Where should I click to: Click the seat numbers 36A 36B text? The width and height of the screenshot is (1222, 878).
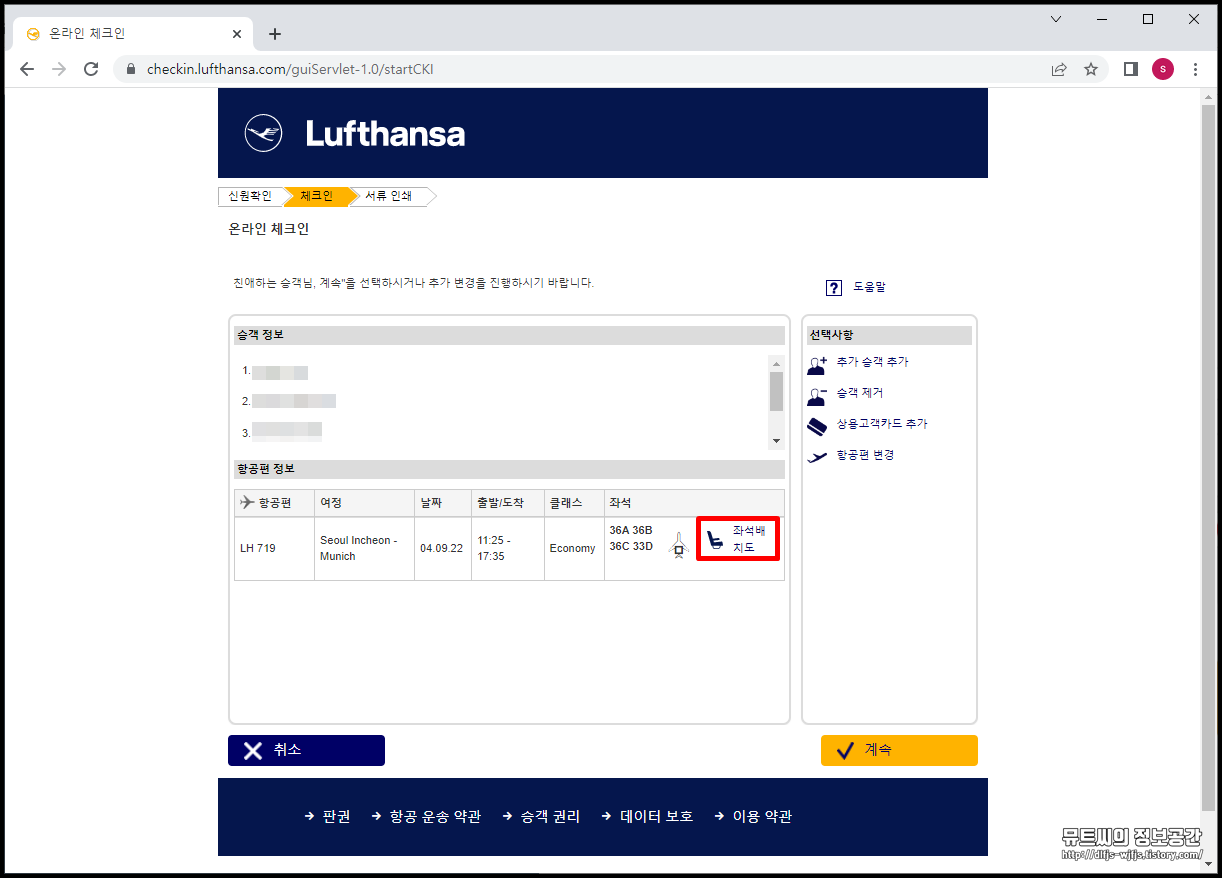(631, 530)
